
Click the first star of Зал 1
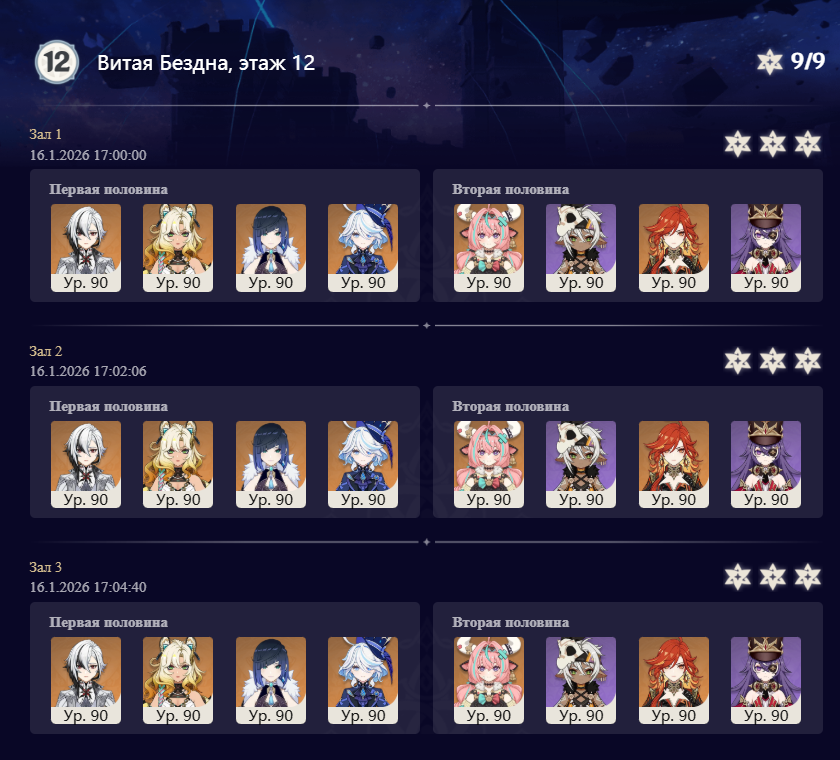(738, 144)
